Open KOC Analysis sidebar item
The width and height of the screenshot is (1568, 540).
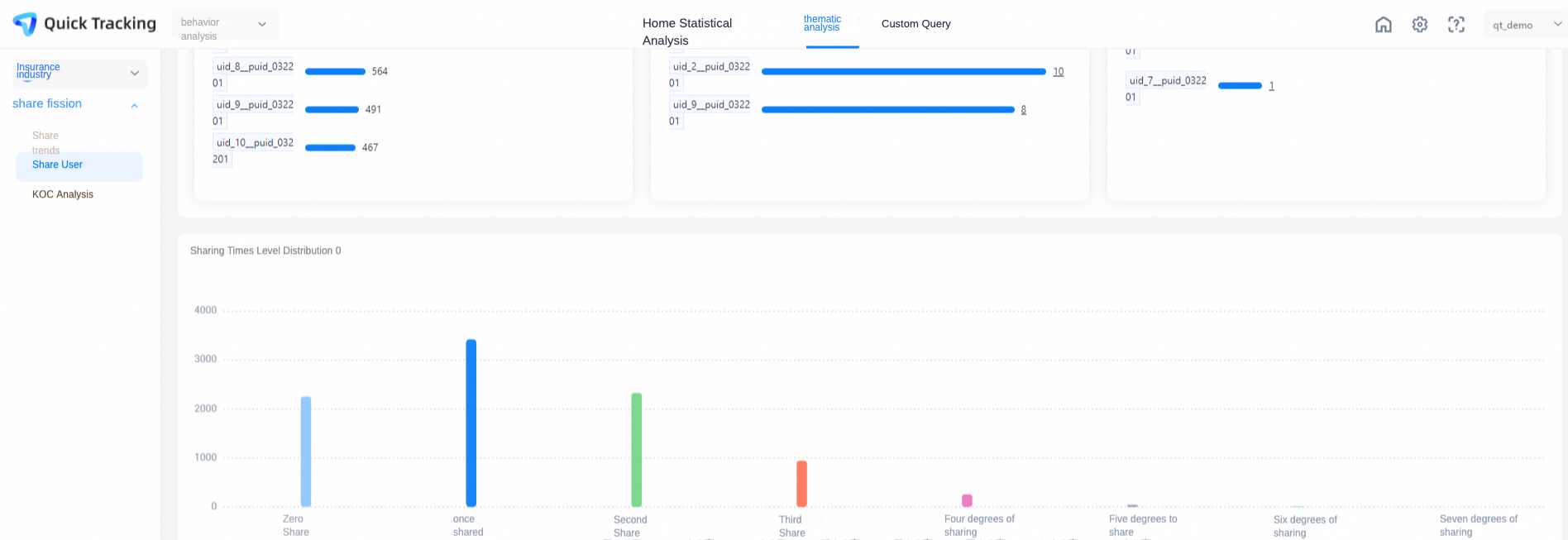point(63,195)
